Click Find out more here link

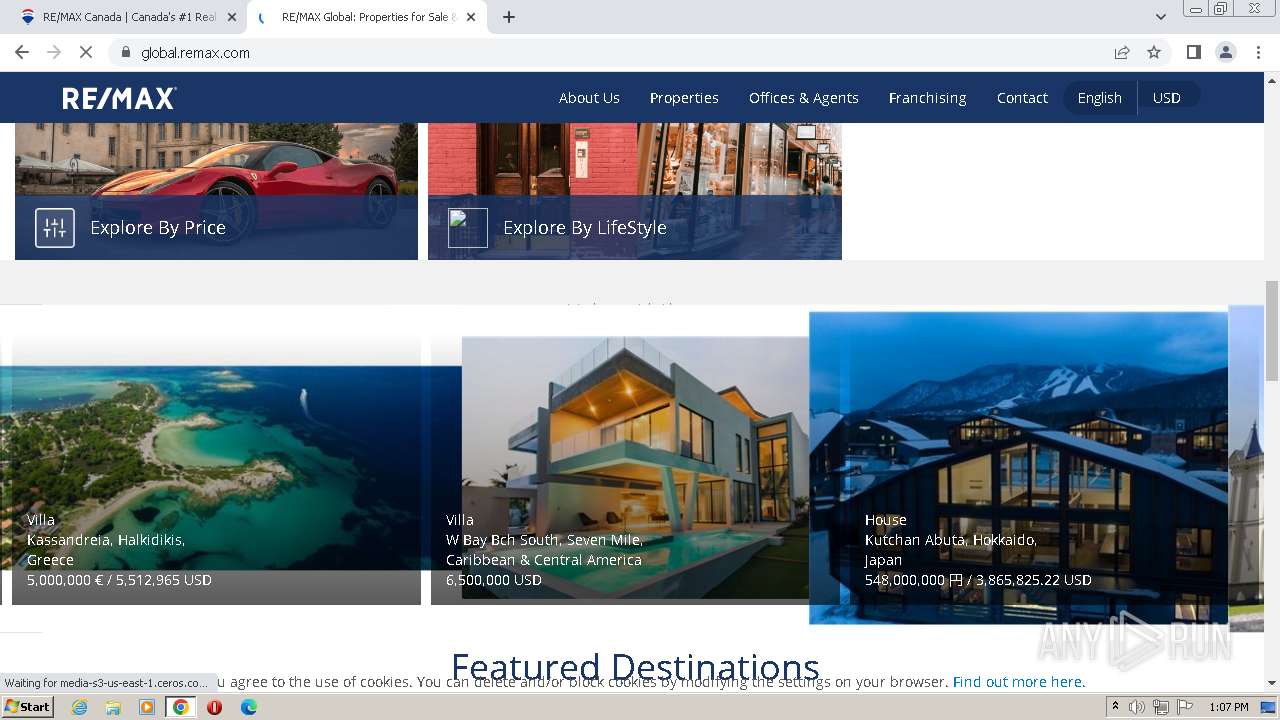click(x=1018, y=682)
